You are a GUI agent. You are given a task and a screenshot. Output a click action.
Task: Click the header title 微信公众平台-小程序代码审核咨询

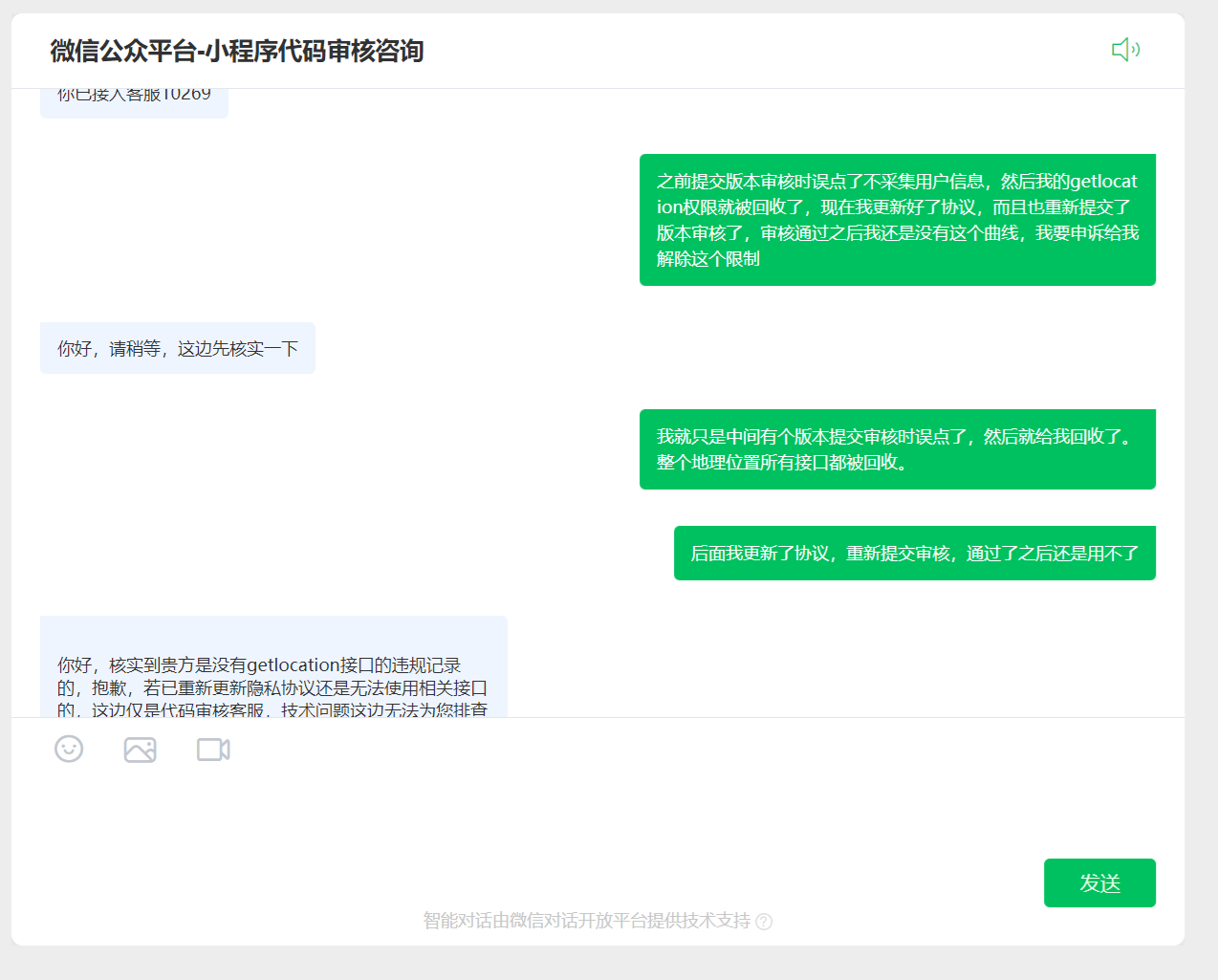pos(237,51)
